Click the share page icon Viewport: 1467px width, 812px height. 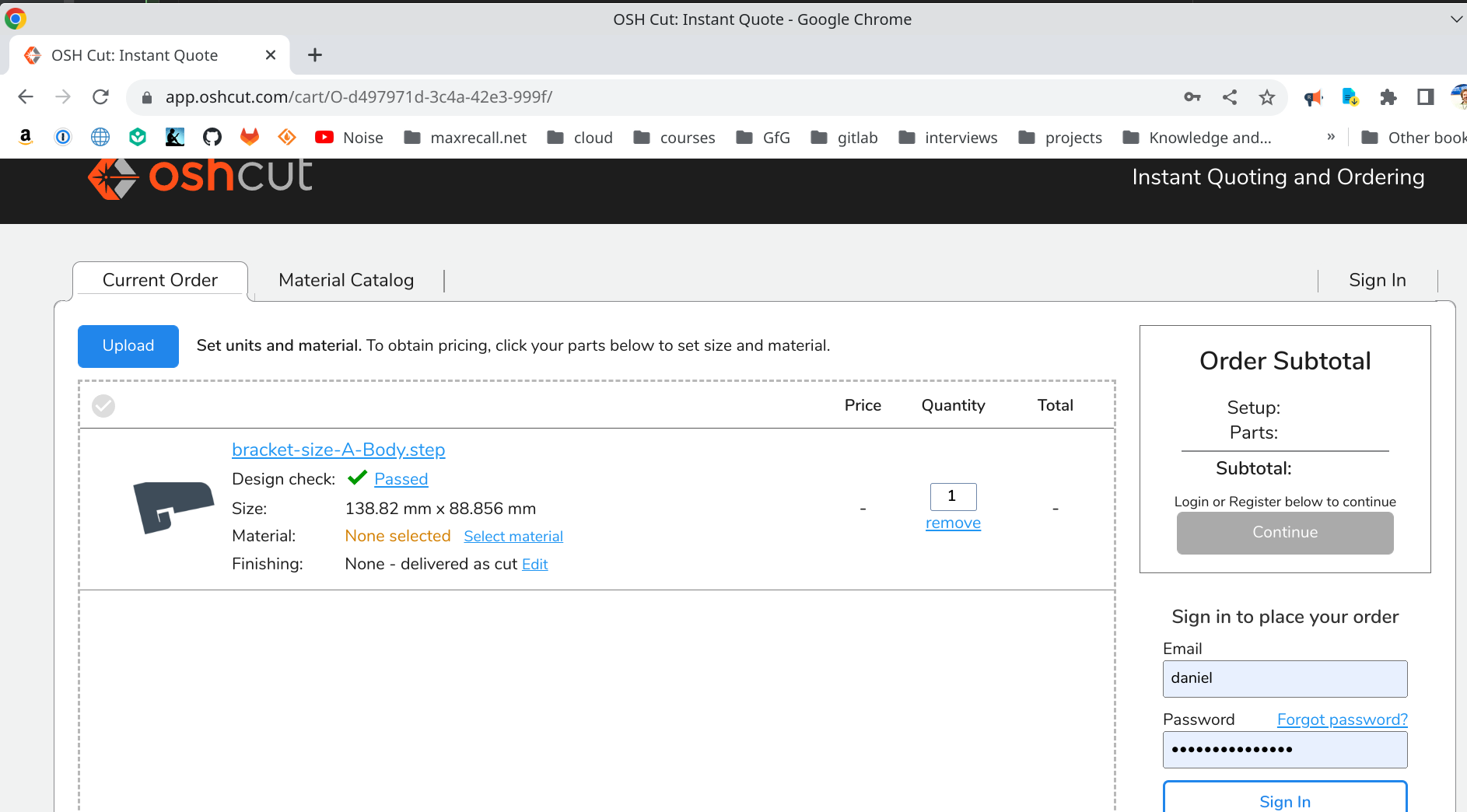1229,97
